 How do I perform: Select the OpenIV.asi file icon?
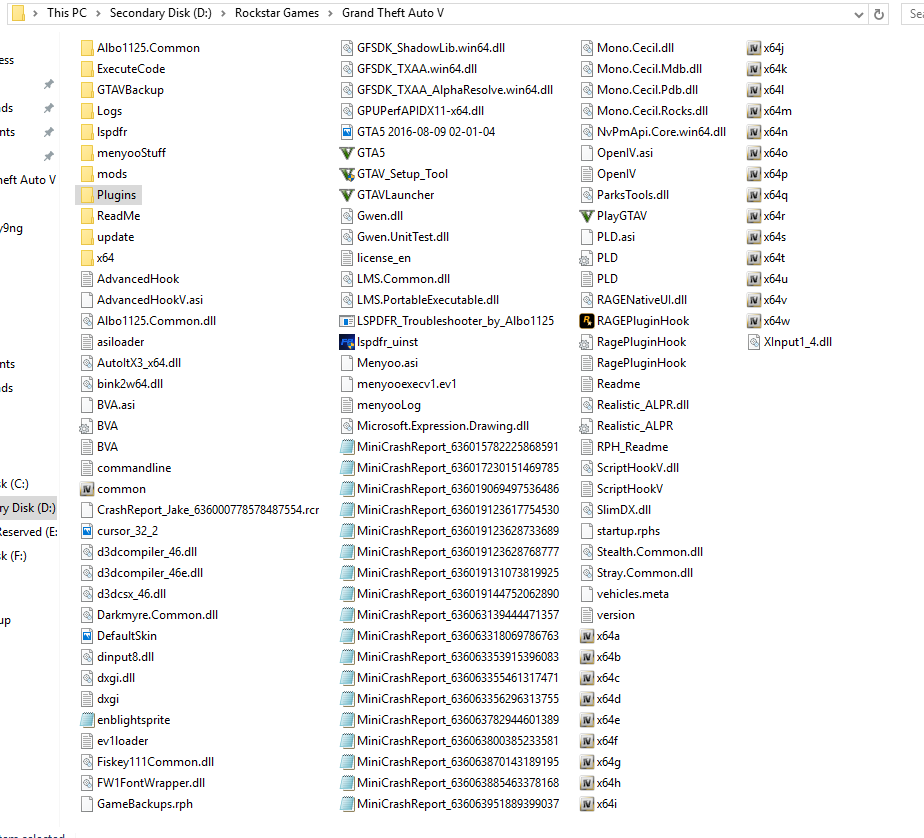click(587, 153)
